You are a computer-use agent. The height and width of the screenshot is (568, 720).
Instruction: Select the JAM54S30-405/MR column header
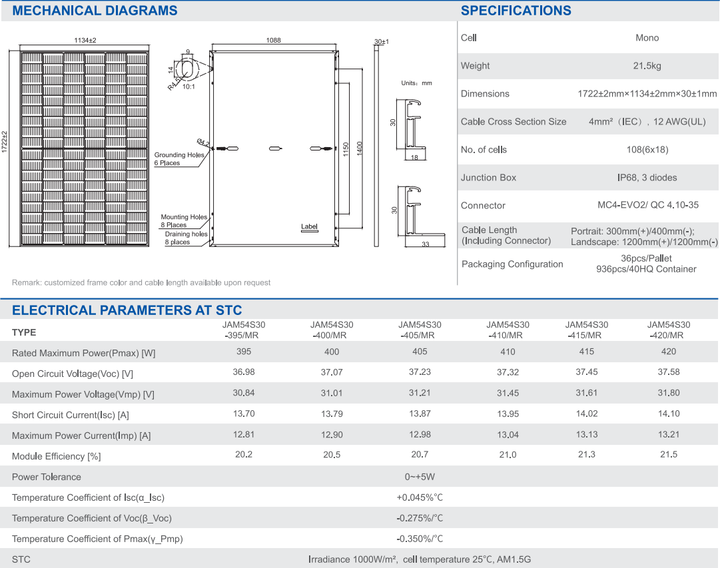pyautogui.click(x=420, y=330)
